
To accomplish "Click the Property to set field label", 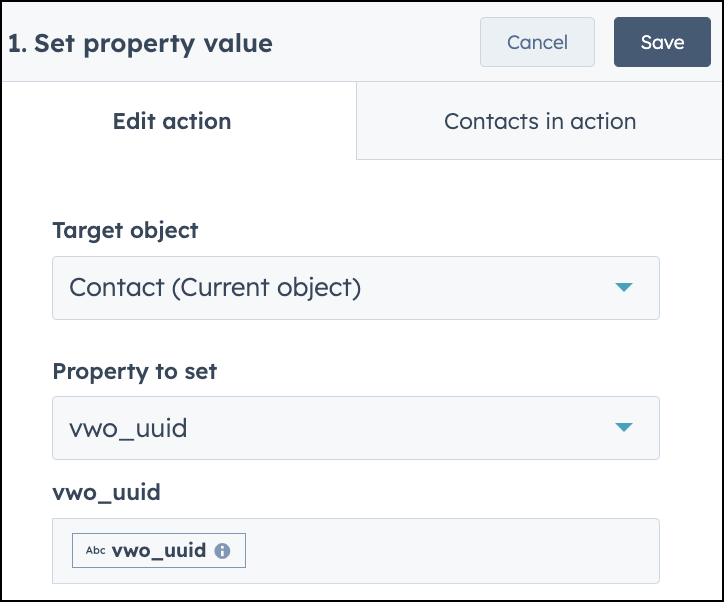I will pyautogui.click(x=134, y=371).
